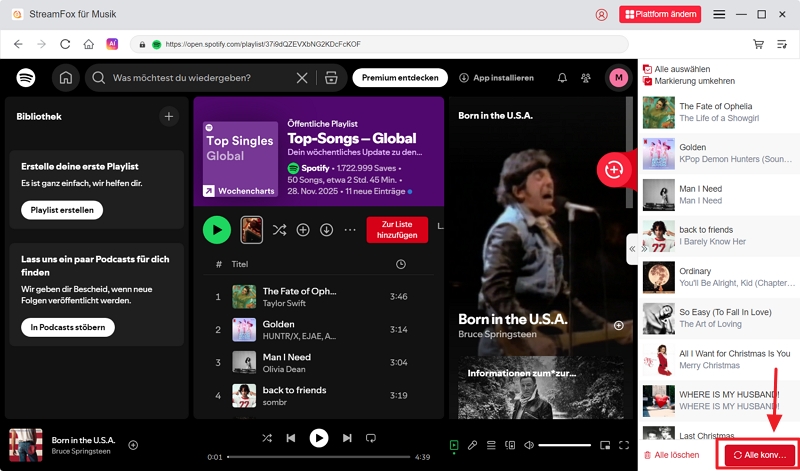Open the connect to a device icon

point(510,445)
